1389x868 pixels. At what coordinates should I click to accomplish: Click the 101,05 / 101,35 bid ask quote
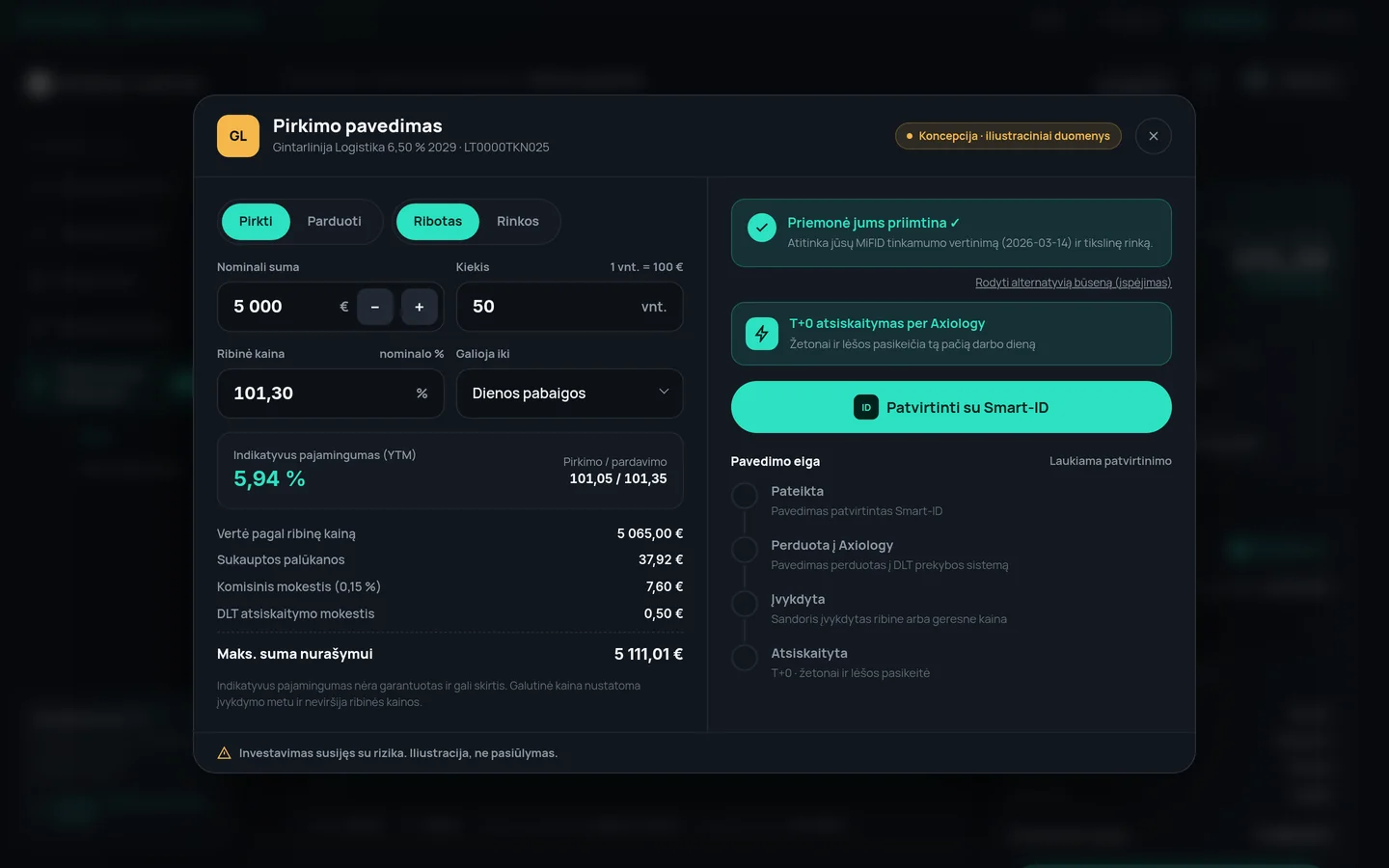click(x=618, y=478)
